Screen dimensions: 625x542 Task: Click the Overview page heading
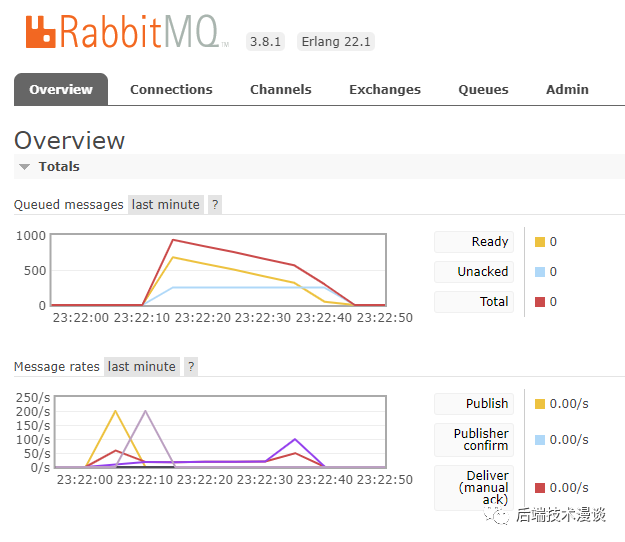(69, 140)
